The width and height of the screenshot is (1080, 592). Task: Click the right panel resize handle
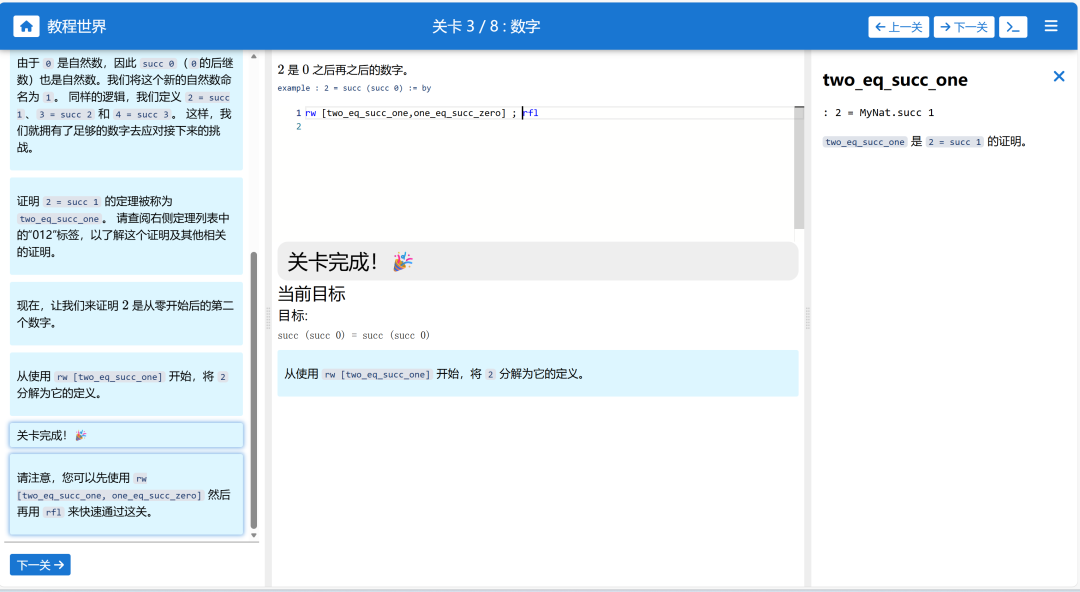click(x=807, y=318)
